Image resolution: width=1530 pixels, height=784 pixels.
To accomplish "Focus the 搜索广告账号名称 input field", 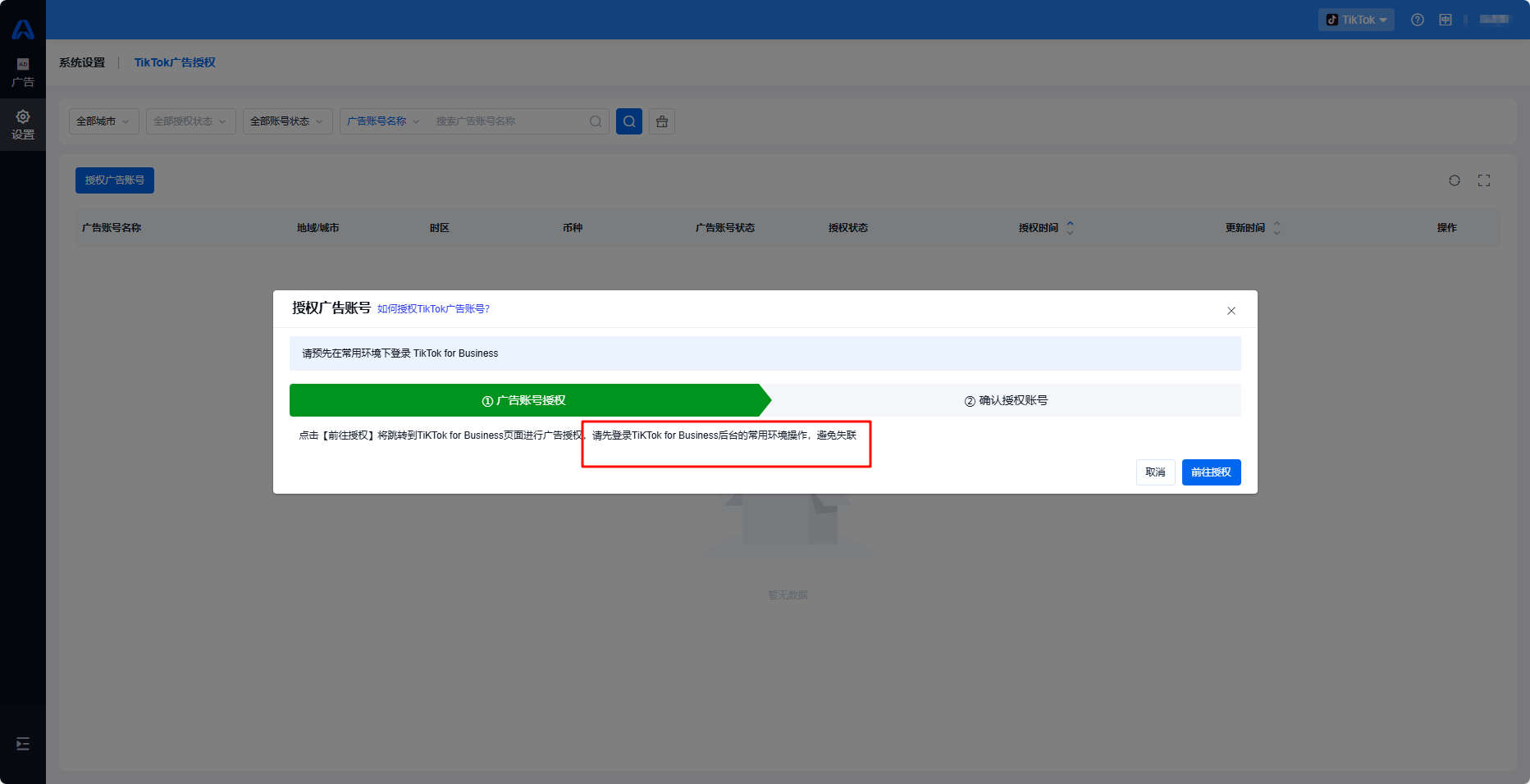I will (509, 121).
